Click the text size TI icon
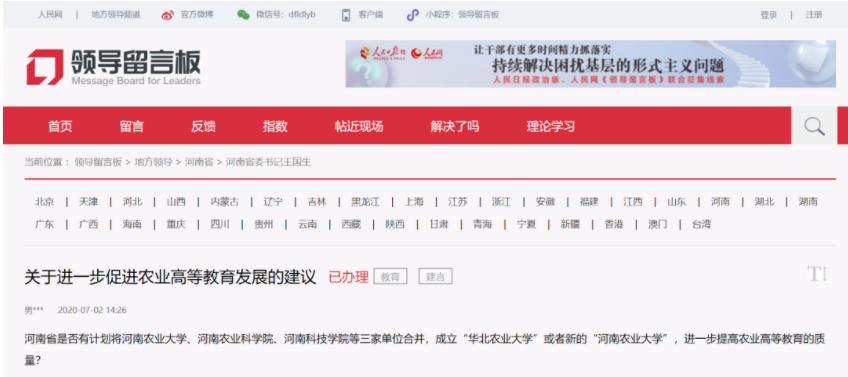The image size is (848, 377). tap(817, 274)
